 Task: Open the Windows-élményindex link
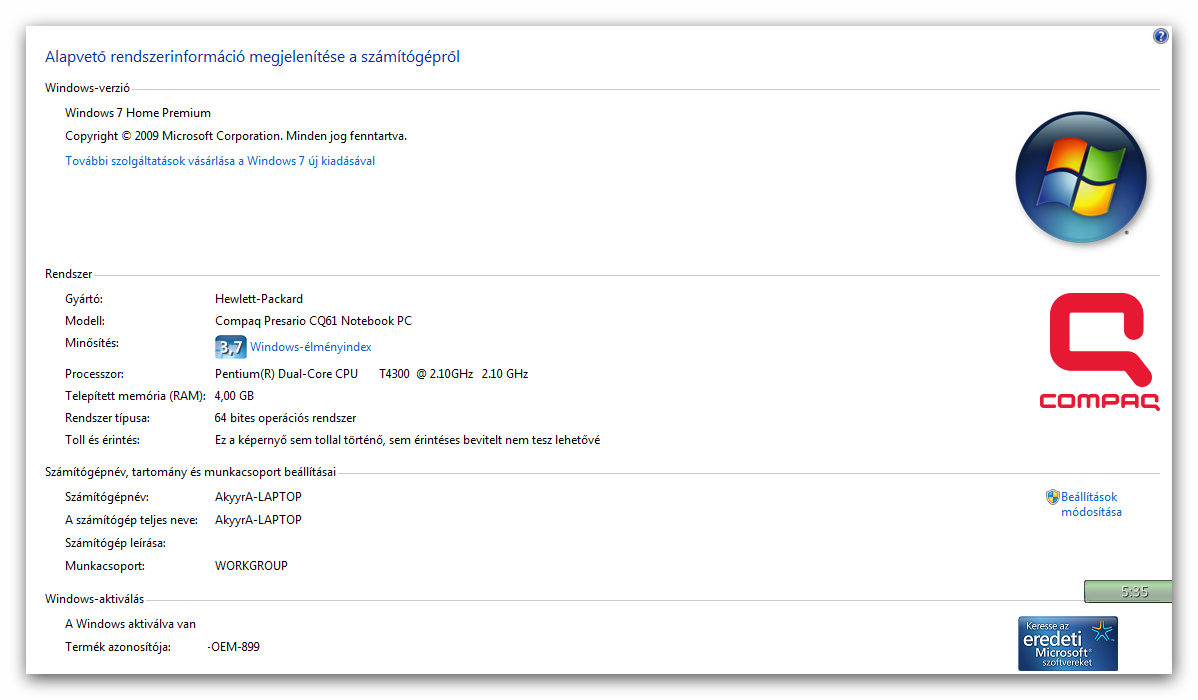click(310, 347)
